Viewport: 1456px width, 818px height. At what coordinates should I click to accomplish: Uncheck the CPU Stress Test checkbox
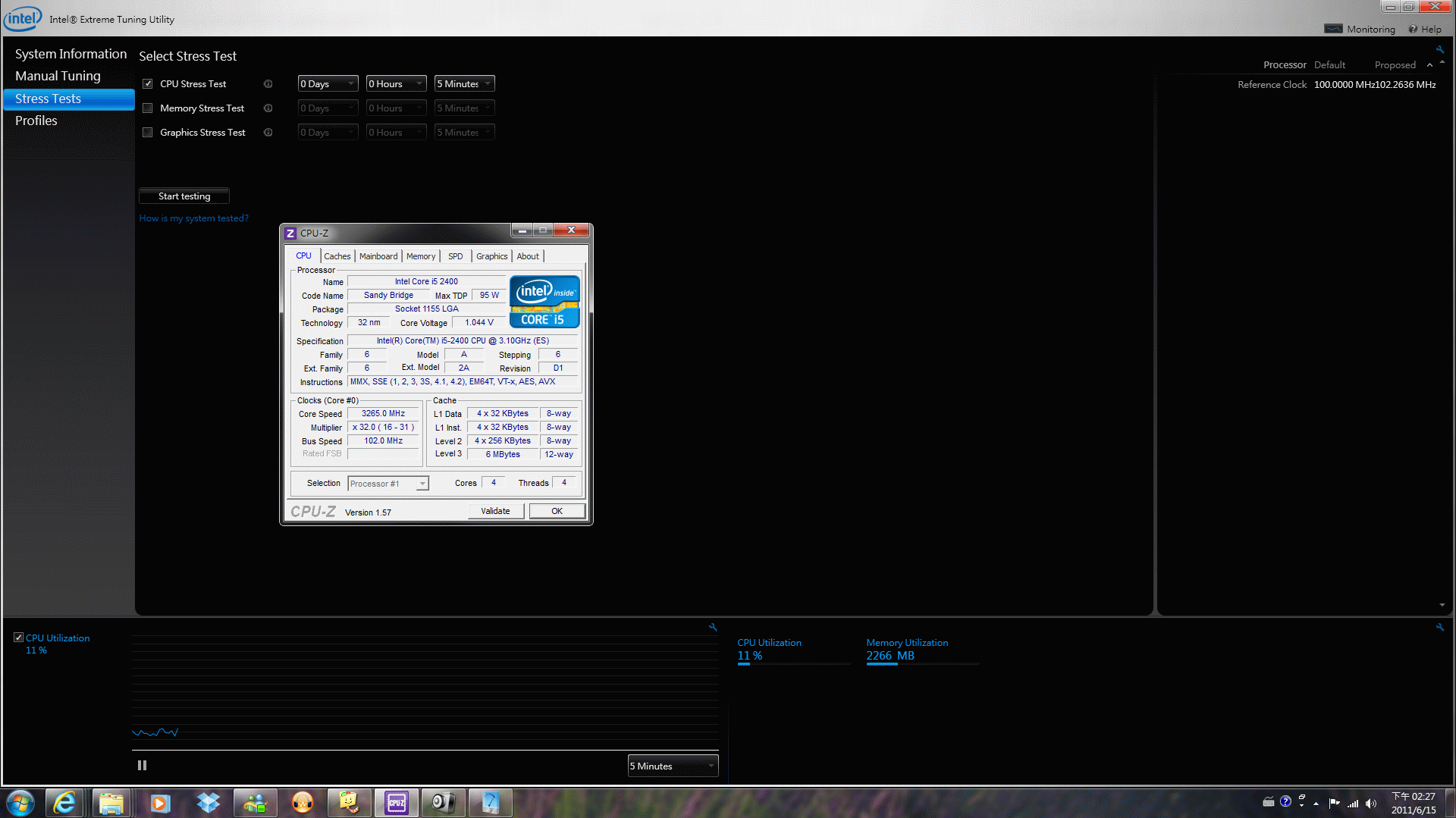pos(148,84)
